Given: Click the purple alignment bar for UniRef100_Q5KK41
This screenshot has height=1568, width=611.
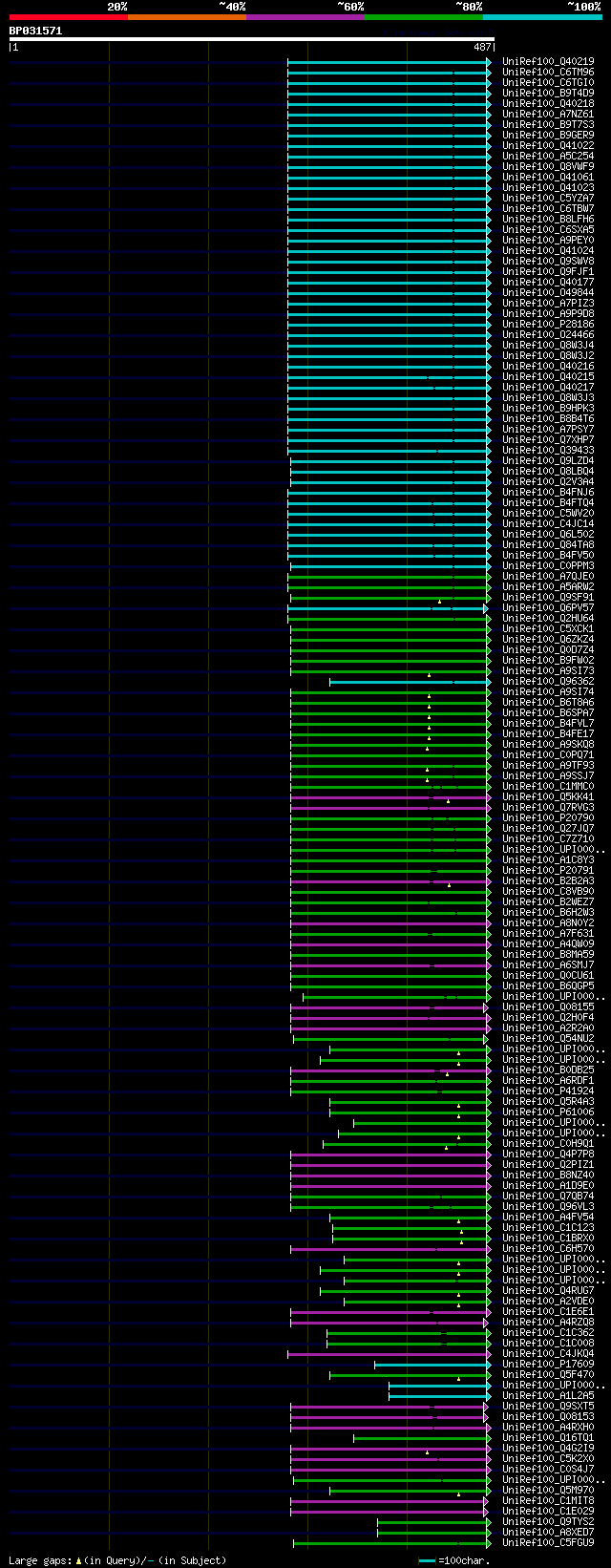Looking at the screenshot, I should [390, 797].
